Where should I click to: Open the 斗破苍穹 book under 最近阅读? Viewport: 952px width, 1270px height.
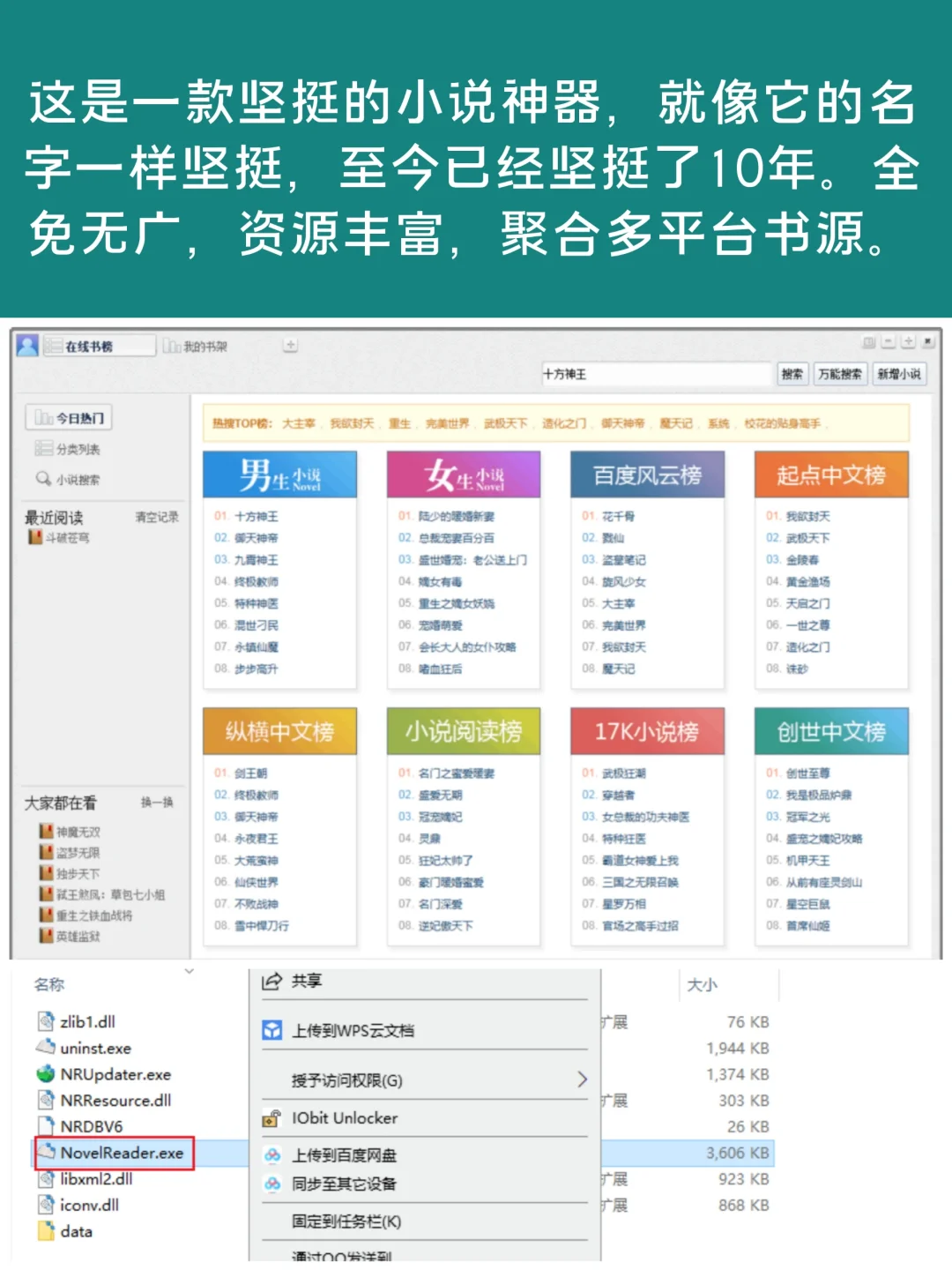[x=63, y=537]
